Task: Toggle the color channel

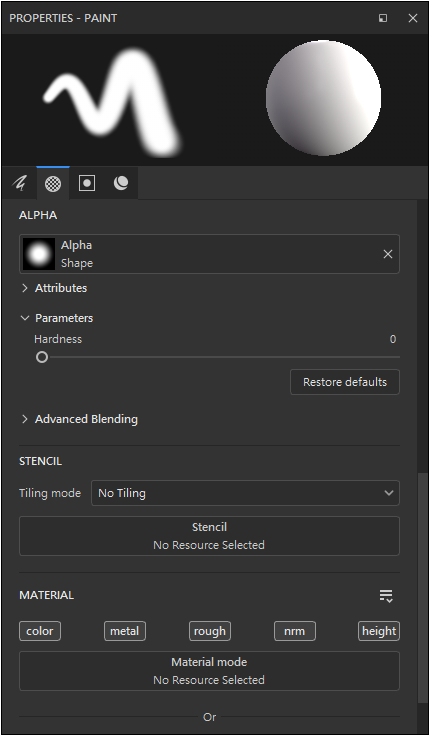Action: (40, 631)
